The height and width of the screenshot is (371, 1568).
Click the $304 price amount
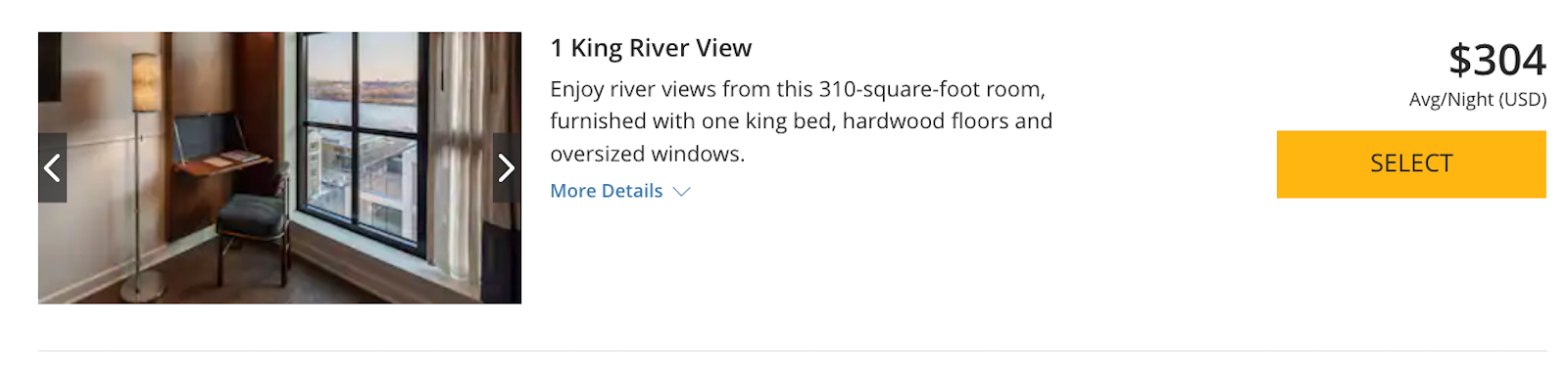pyautogui.click(x=1497, y=60)
